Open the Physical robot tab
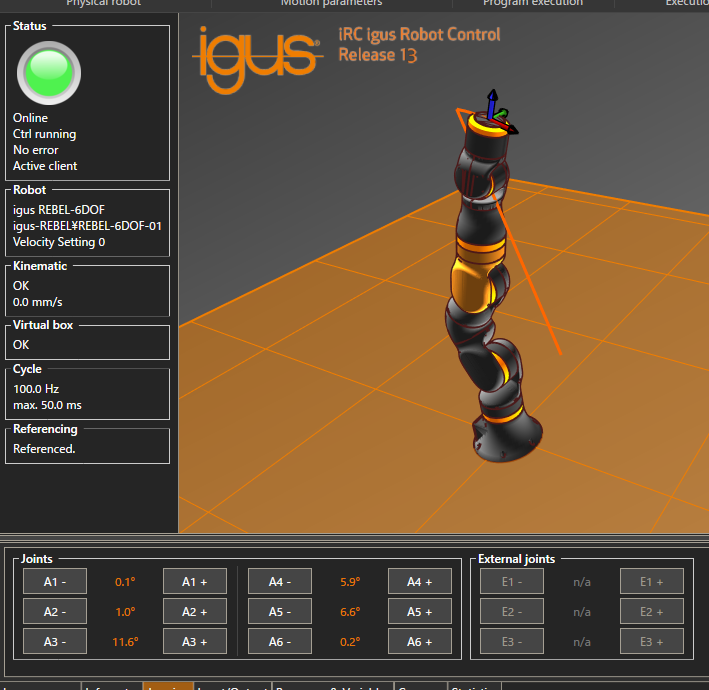 tap(103, 4)
